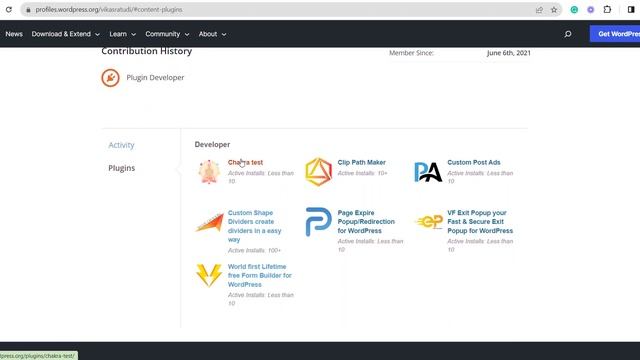Expand the Learn menu
Viewport: 640px width, 360px height.
pyautogui.click(x=122, y=34)
